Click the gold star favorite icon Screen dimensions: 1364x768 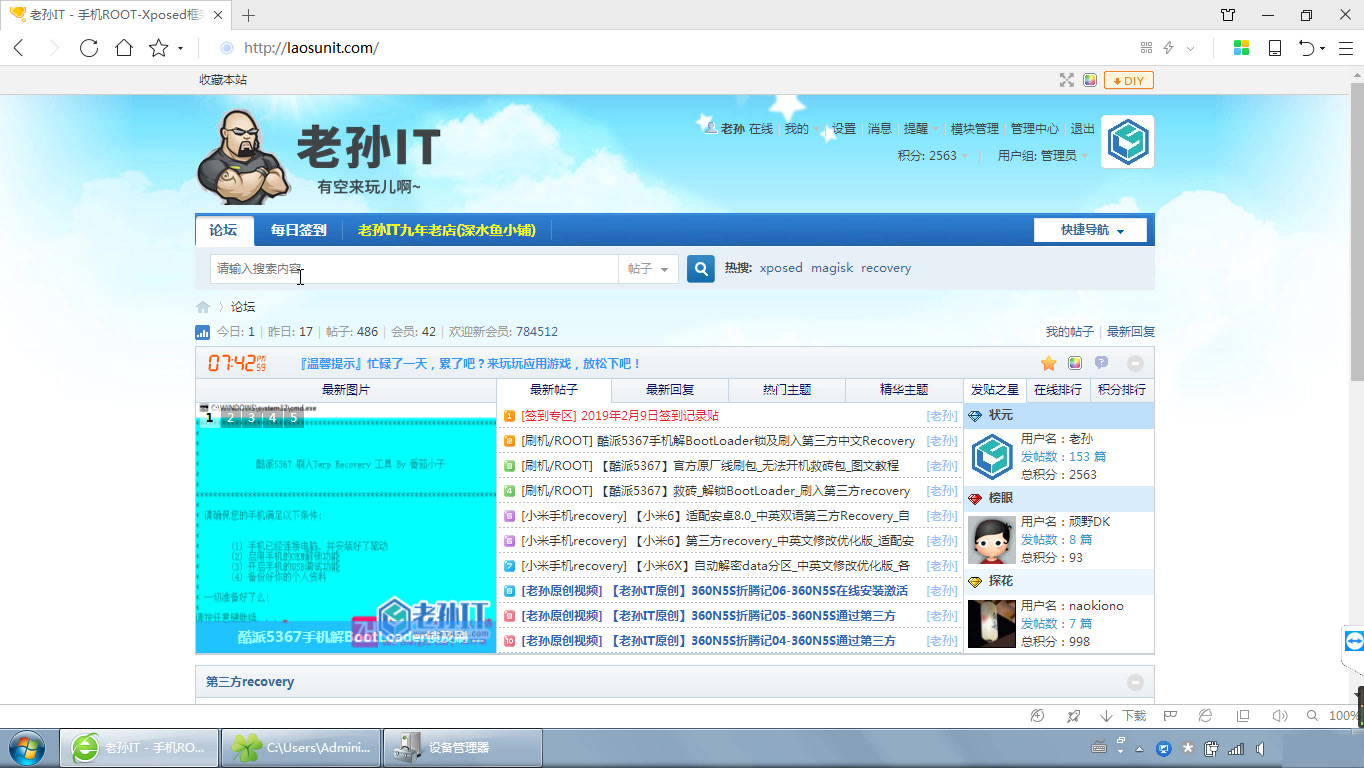pyautogui.click(x=1048, y=363)
